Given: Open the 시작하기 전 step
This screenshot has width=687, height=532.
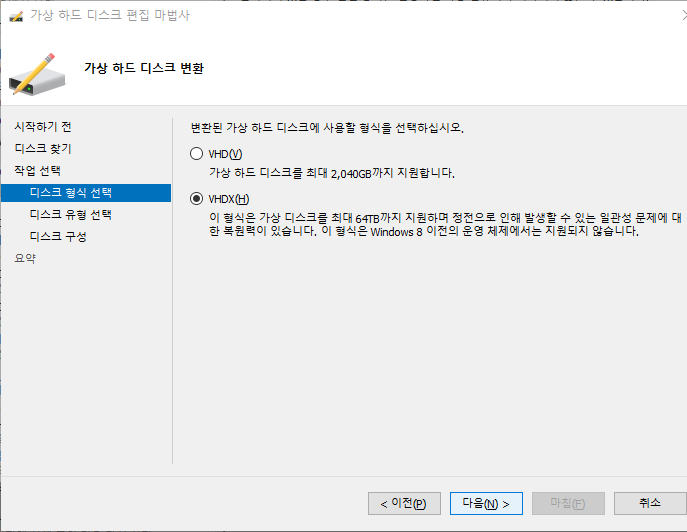Looking at the screenshot, I should (42, 127).
